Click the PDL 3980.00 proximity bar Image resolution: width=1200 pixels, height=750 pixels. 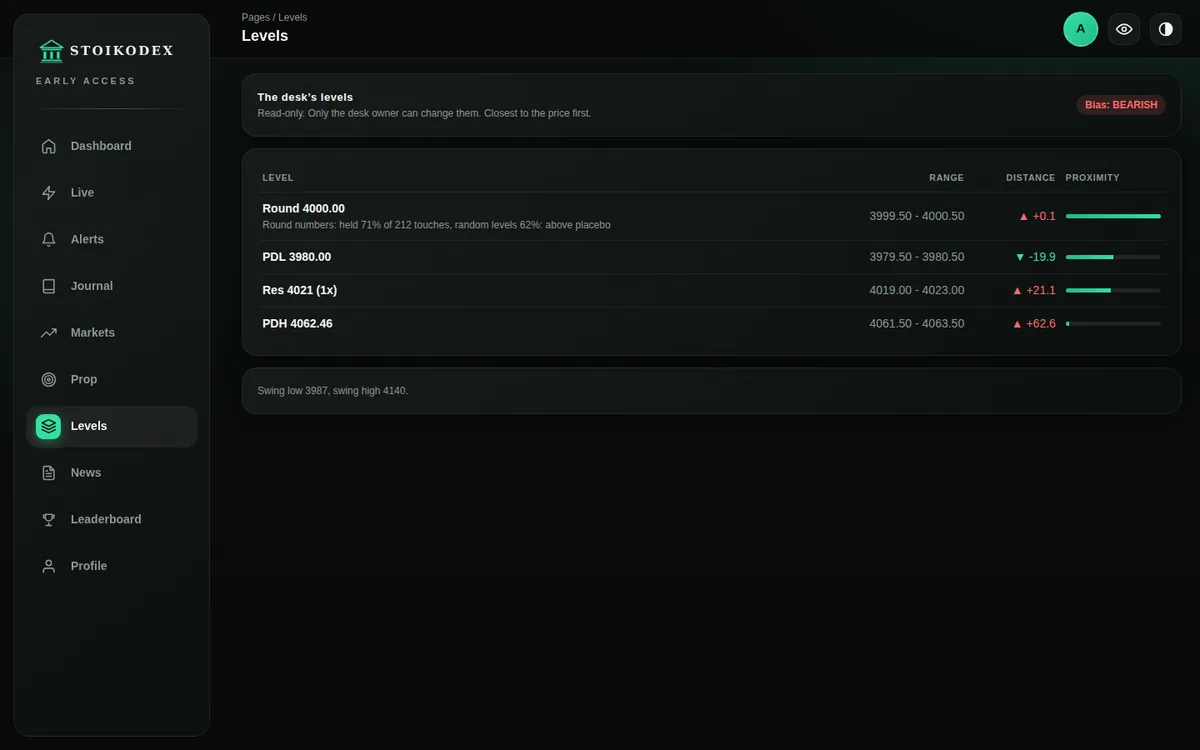click(x=1113, y=257)
